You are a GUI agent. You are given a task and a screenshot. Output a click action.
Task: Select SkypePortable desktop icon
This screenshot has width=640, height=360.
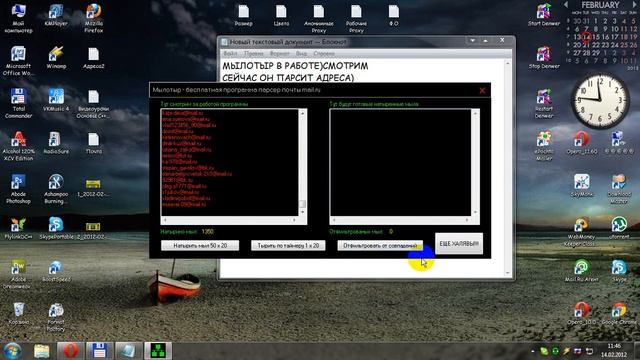56,228
